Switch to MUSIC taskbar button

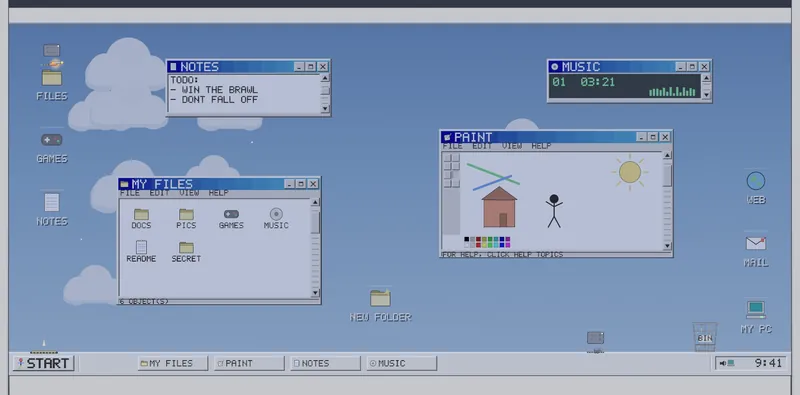click(x=402, y=363)
